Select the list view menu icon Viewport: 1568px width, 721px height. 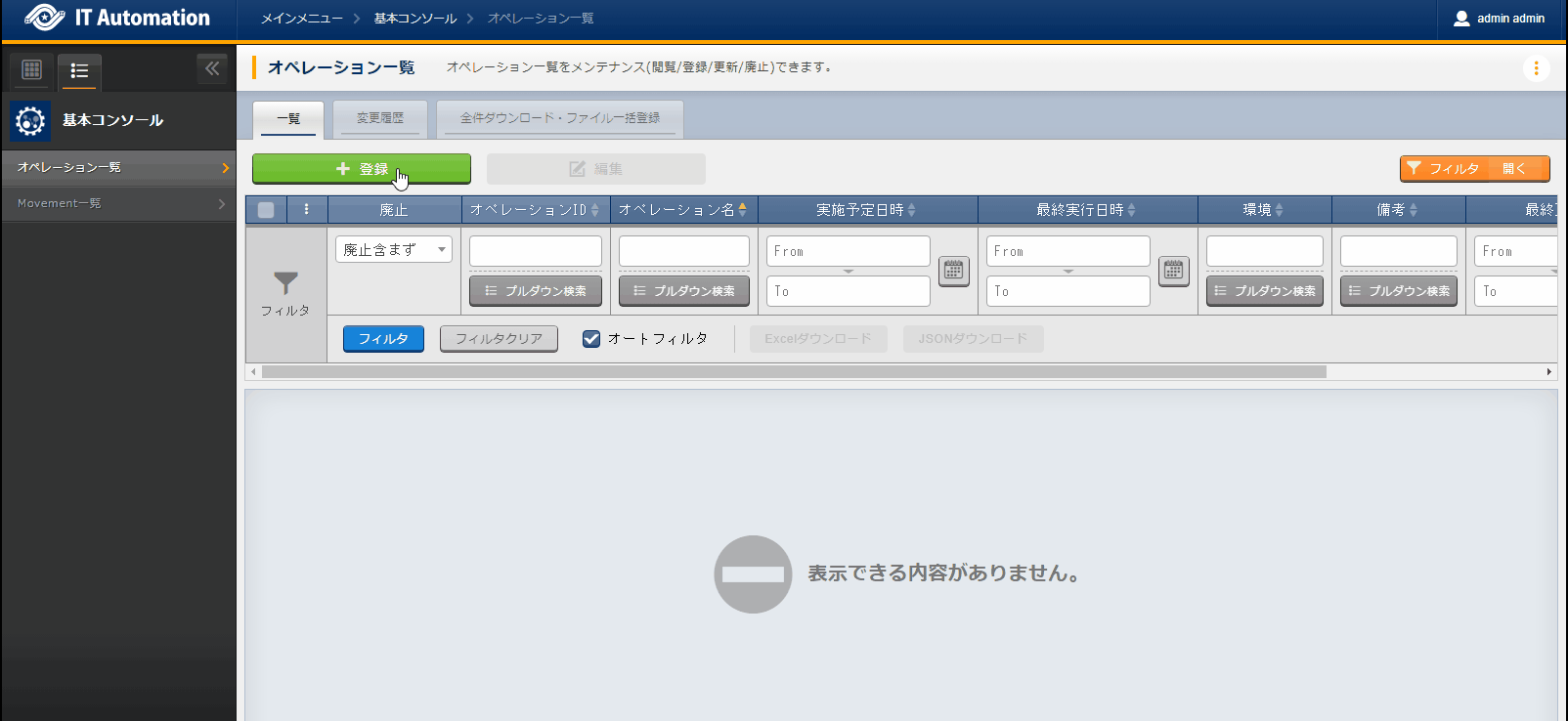point(79,70)
